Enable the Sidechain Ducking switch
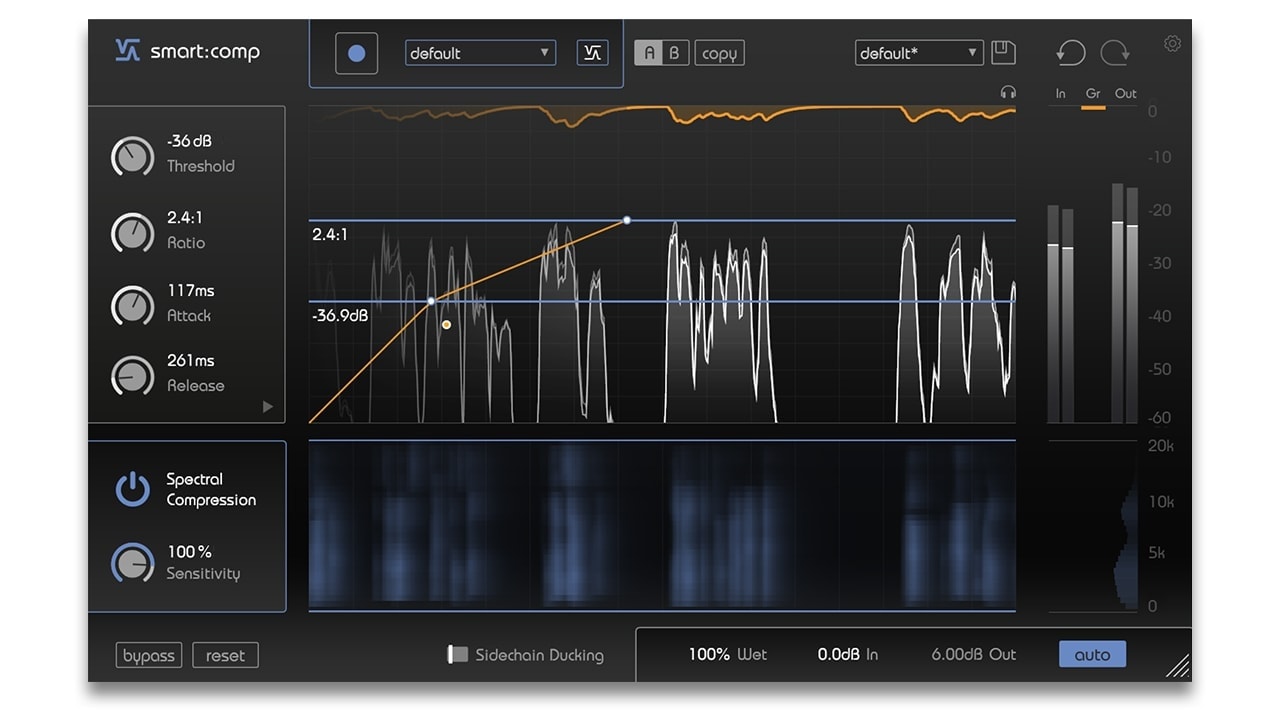 click(457, 655)
